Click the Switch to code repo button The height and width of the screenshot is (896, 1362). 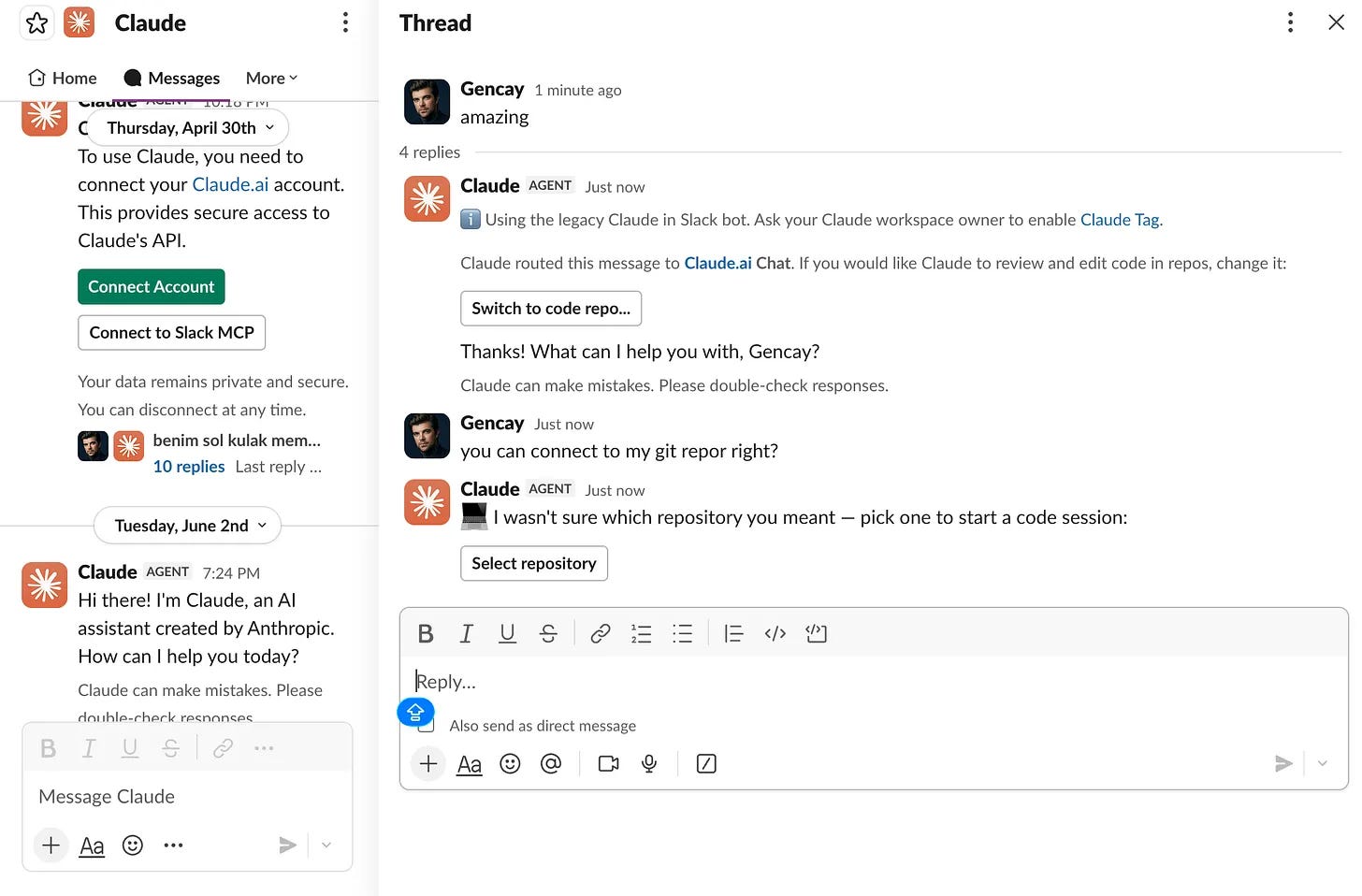(551, 309)
